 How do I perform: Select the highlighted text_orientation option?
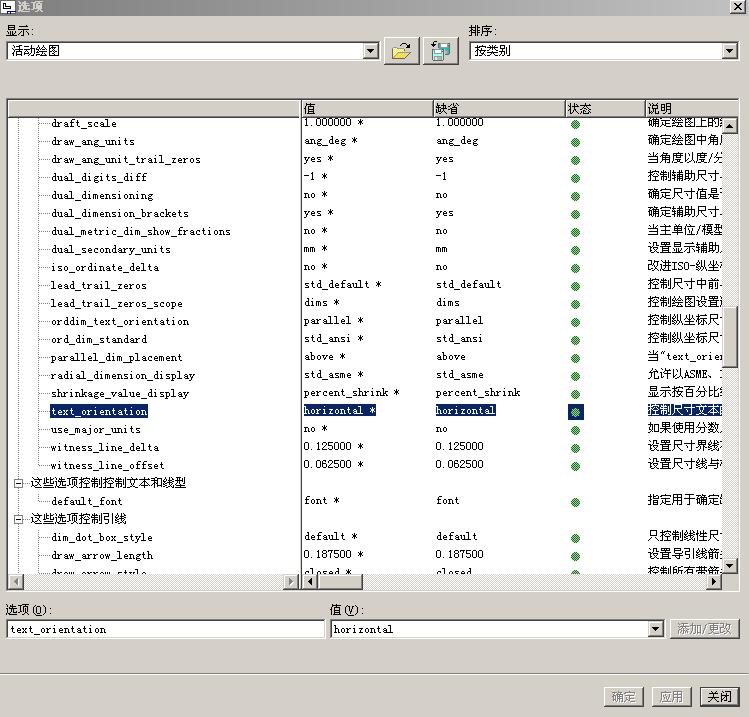[99, 411]
